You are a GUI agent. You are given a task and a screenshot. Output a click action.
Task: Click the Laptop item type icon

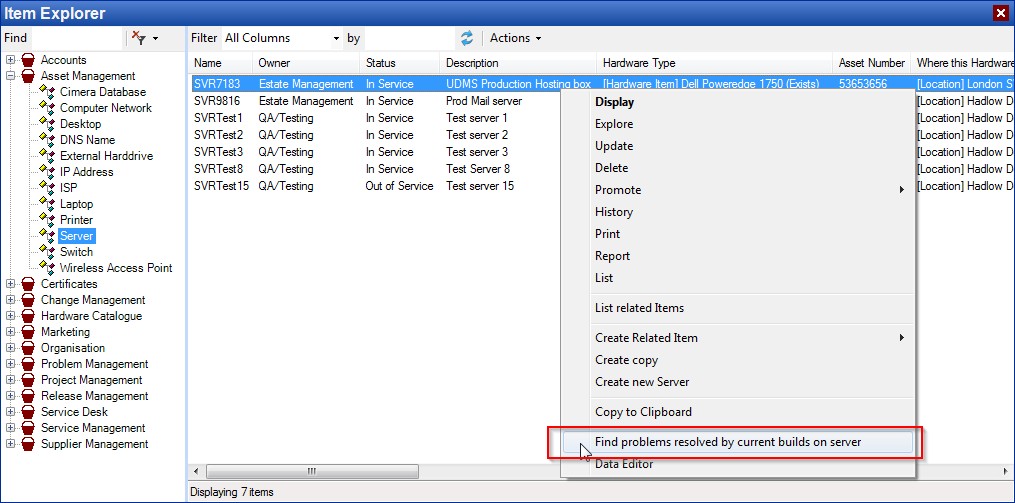click(47, 204)
